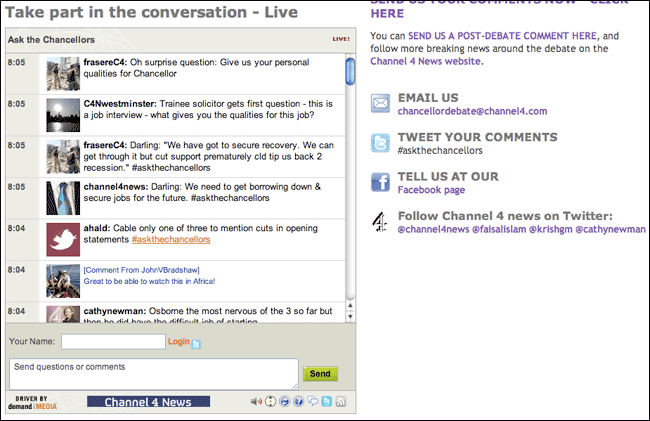
Task: Click the Comment From JohnVBradshaw text
Action: point(141,270)
